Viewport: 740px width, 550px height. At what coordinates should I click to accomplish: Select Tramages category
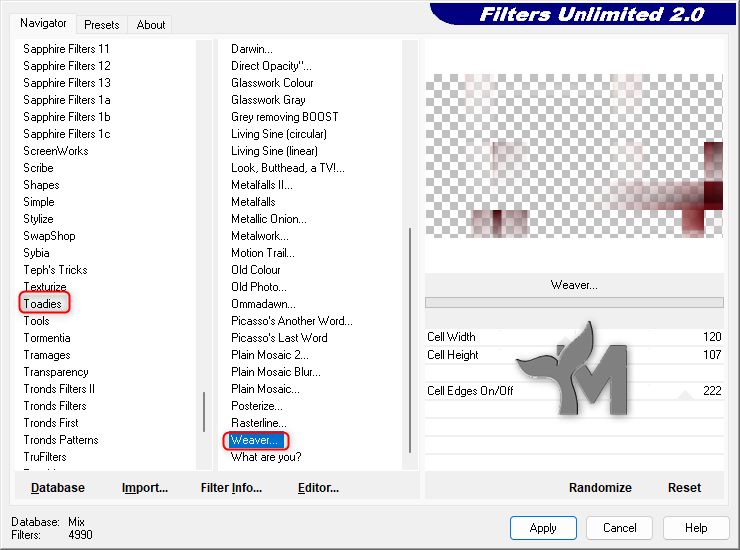click(x=47, y=355)
